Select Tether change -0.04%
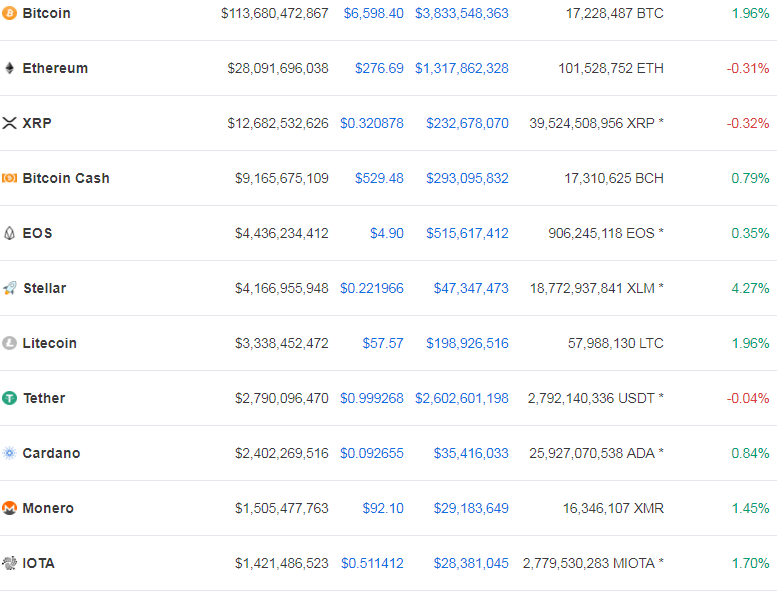 [748, 398]
